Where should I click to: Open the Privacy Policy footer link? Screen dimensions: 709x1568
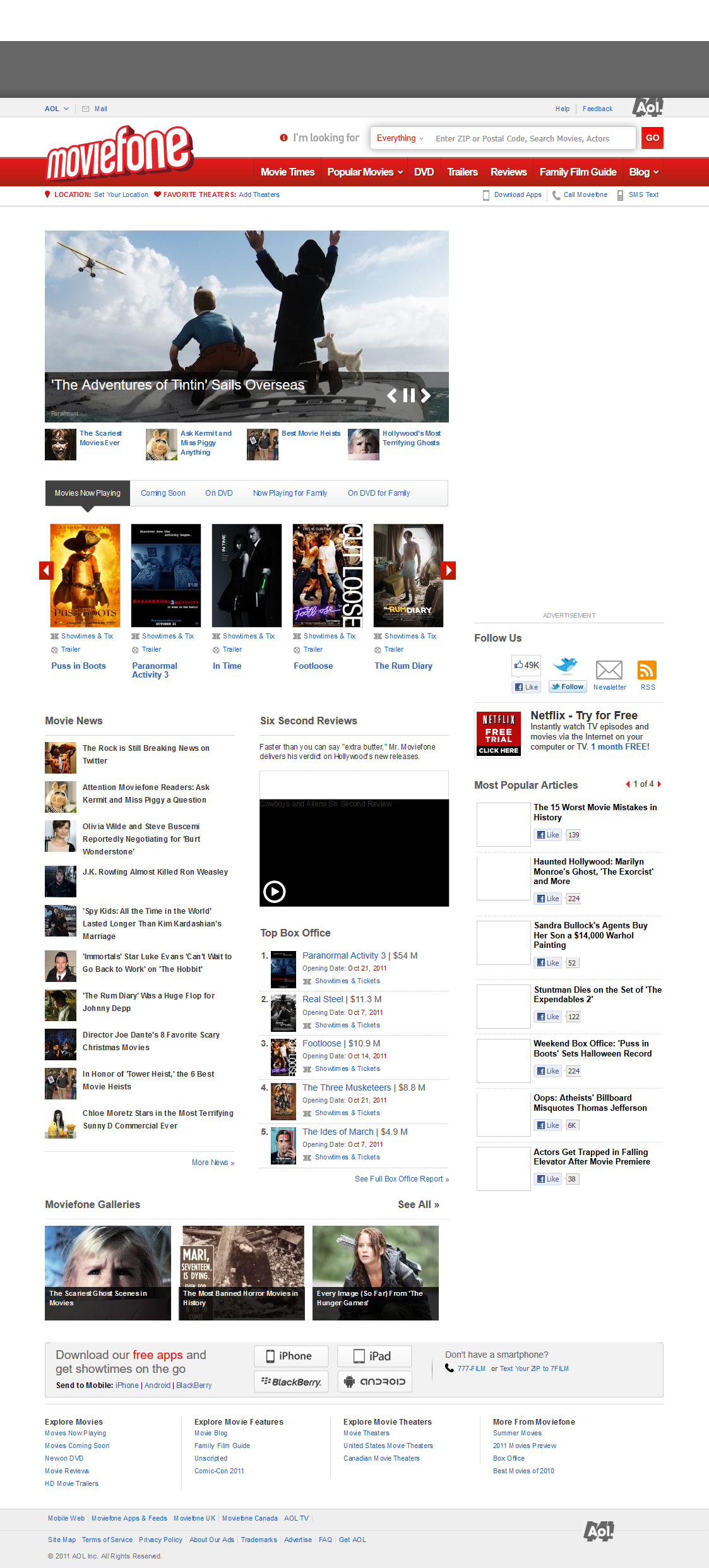(x=160, y=1540)
